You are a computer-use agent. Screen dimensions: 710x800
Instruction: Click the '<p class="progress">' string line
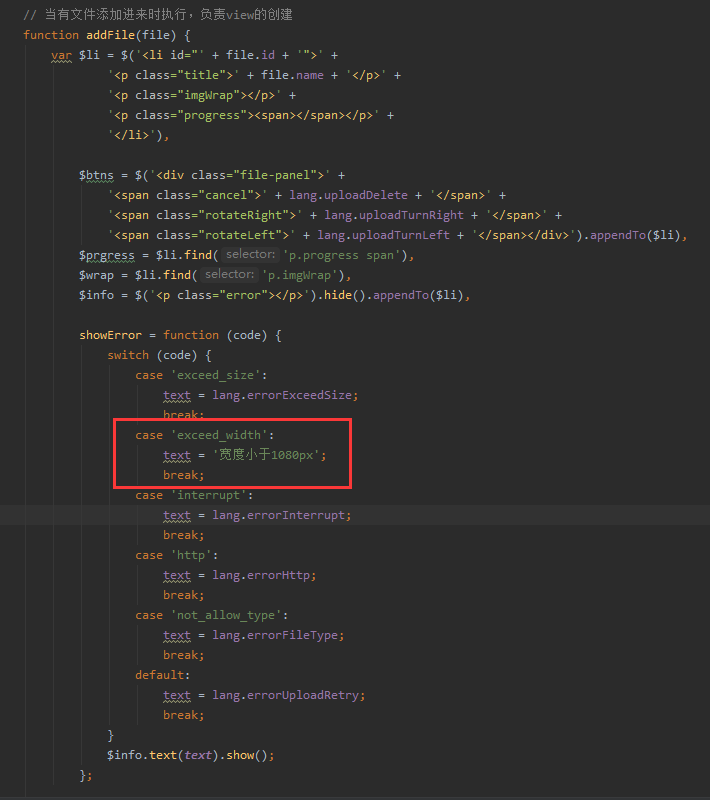244,115
